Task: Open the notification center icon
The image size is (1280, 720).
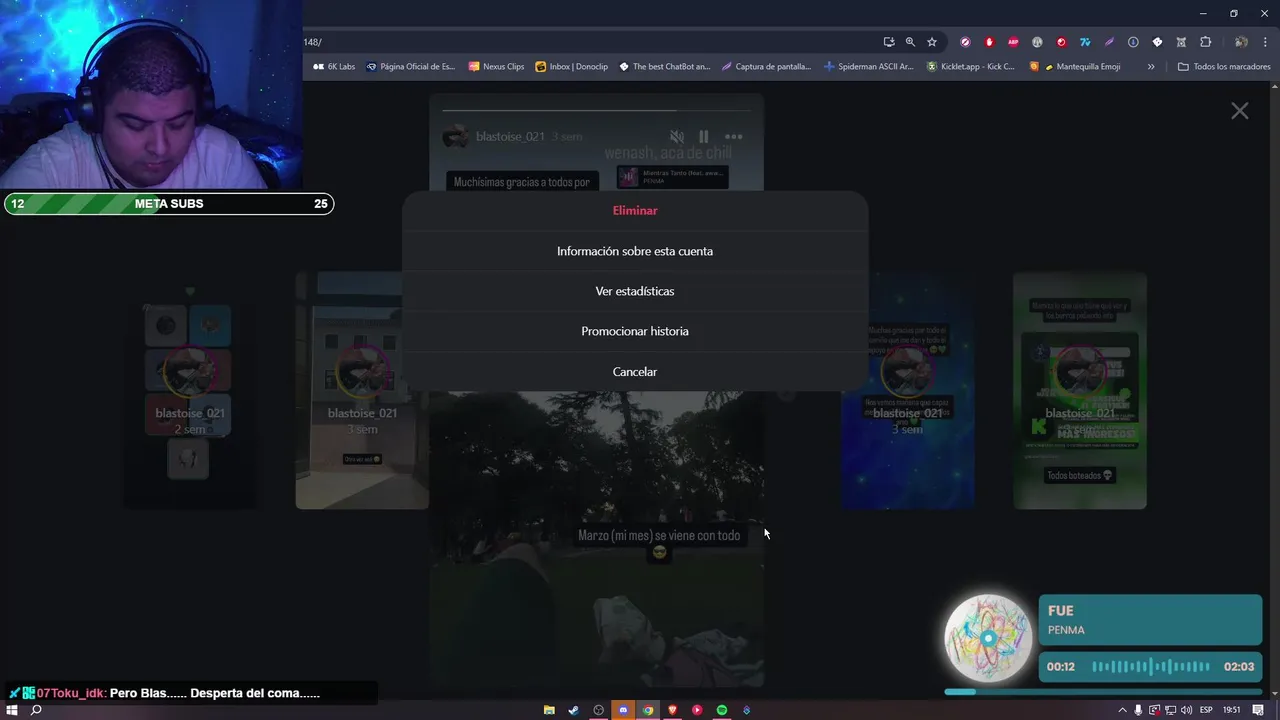Action: tap(1258, 710)
